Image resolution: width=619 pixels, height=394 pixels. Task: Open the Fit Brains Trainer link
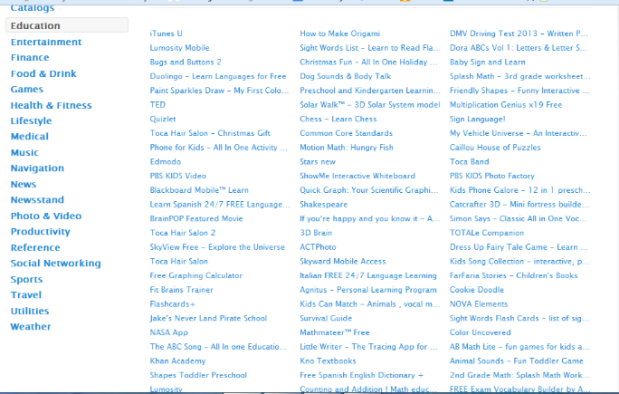pyautogui.click(x=181, y=289)
